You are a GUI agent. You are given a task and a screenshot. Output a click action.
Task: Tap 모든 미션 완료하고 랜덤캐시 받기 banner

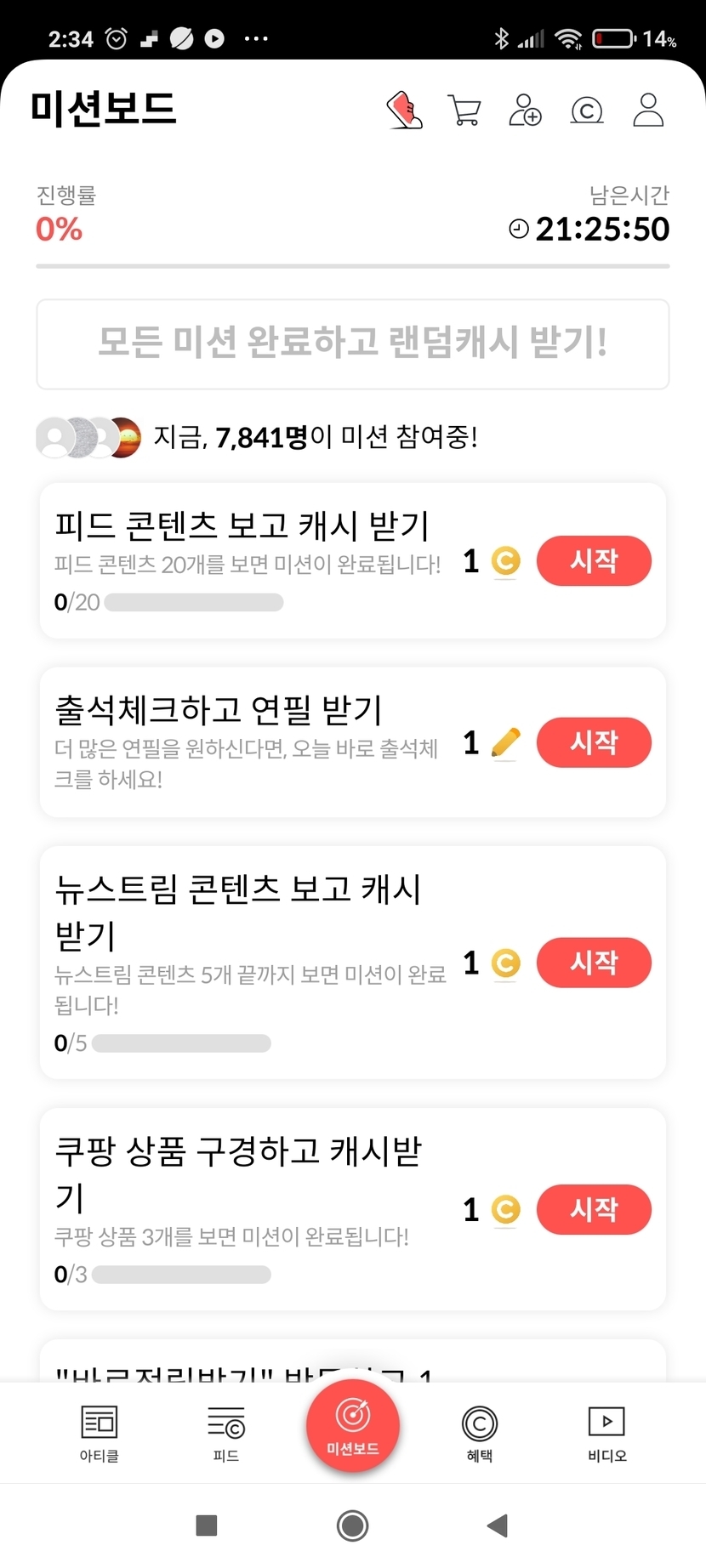(353, 344)
